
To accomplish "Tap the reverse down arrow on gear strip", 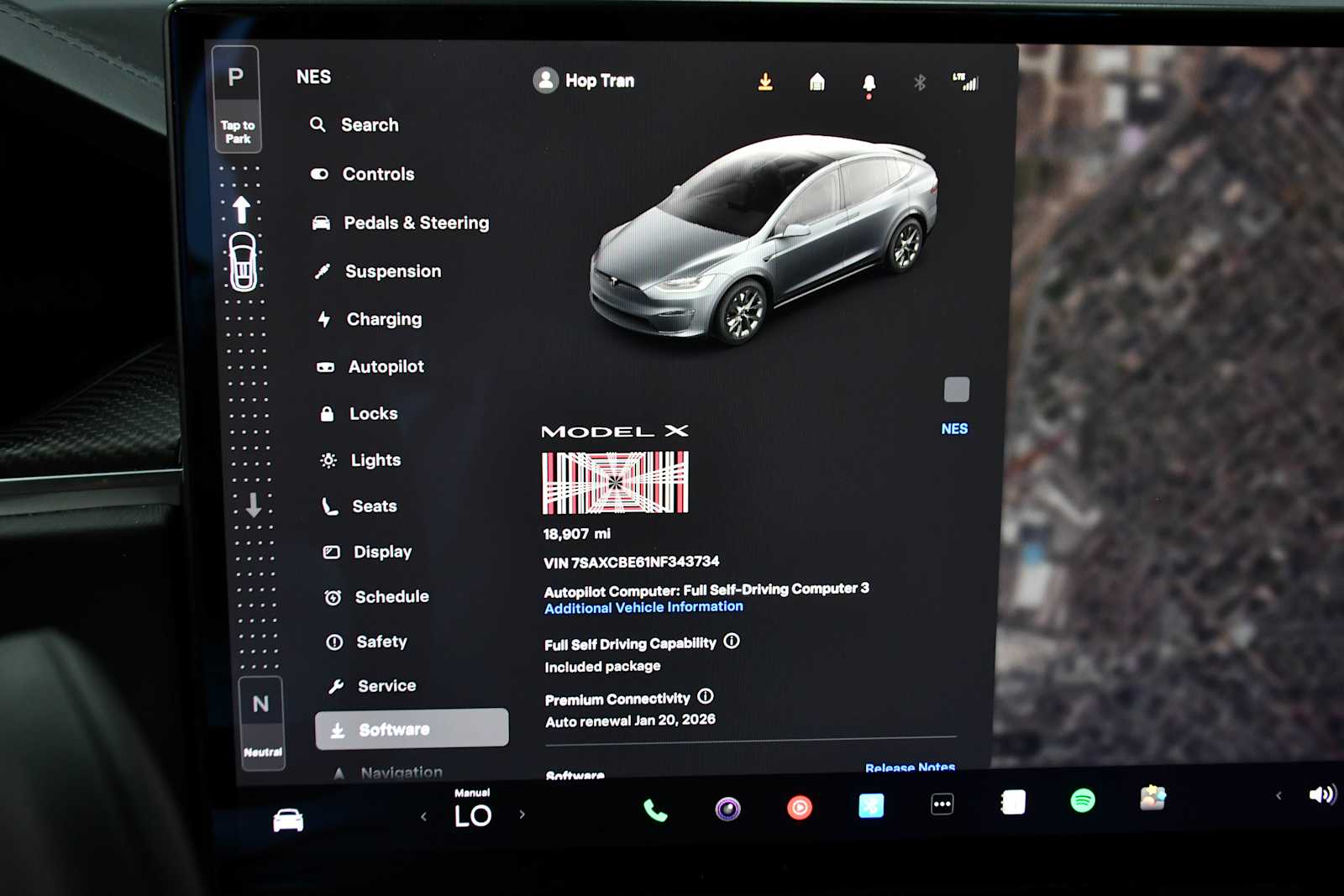I will (x=253, y=504).
